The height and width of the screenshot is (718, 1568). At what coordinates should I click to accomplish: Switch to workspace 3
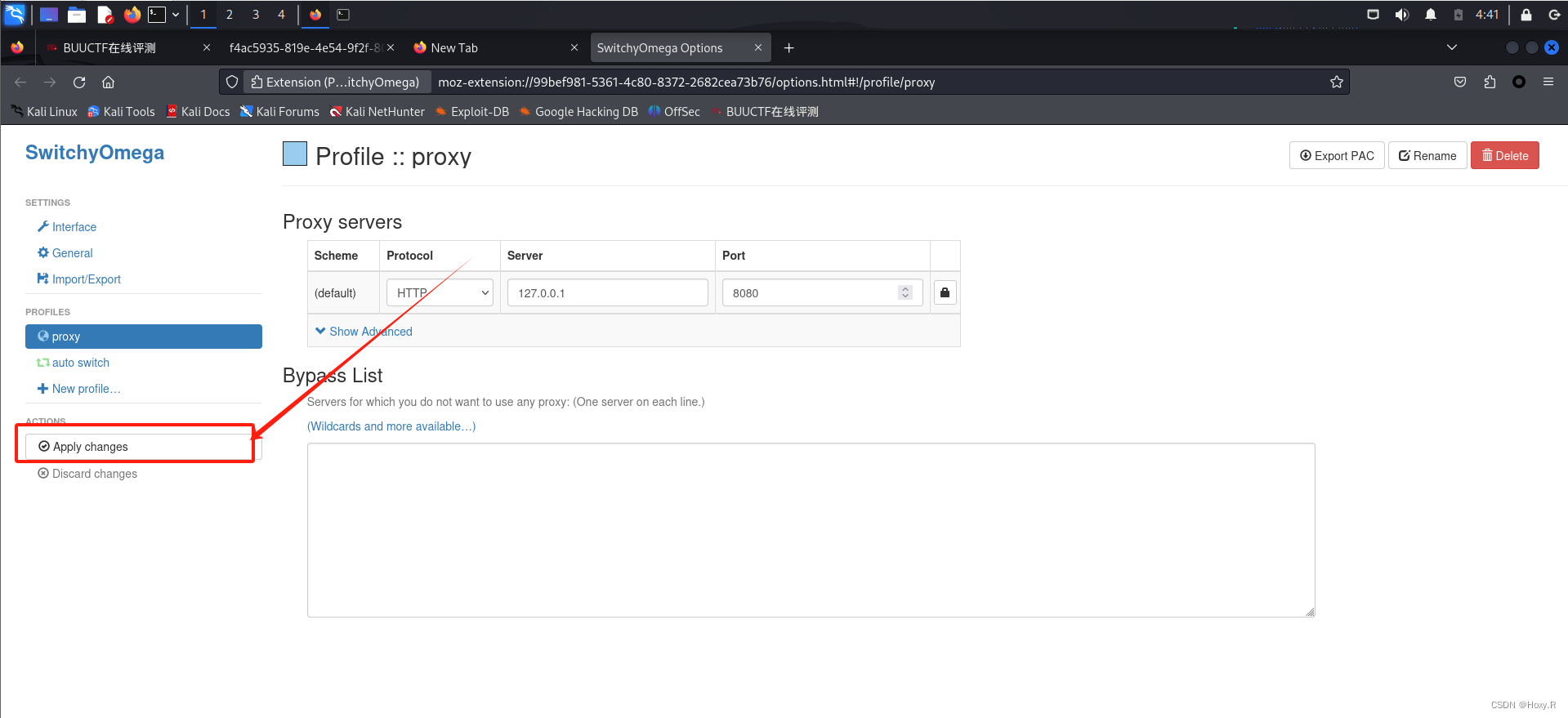256,15
